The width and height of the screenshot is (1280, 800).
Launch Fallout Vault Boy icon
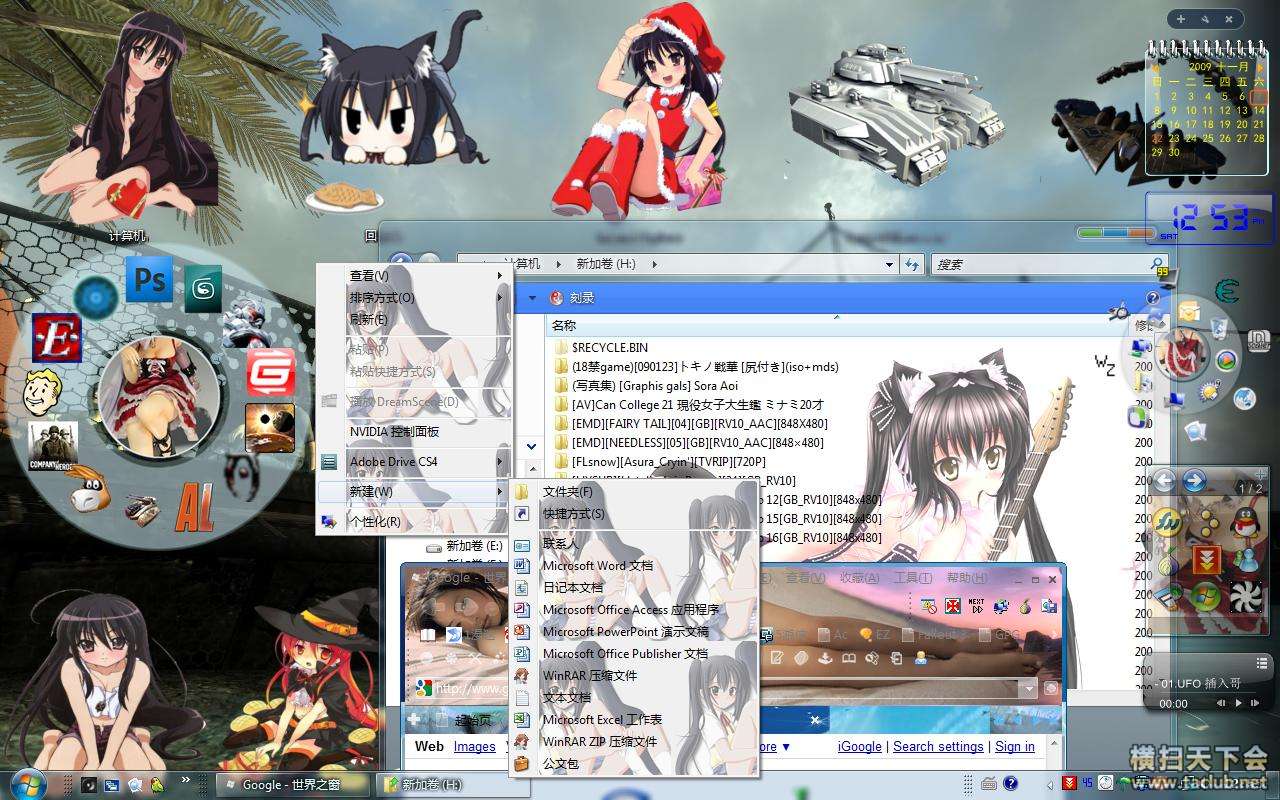tap(45, 390)
